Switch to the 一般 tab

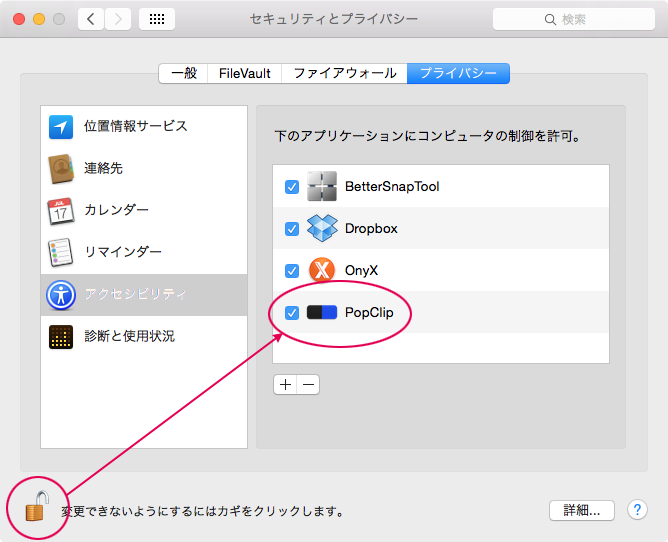click(183, 73)
